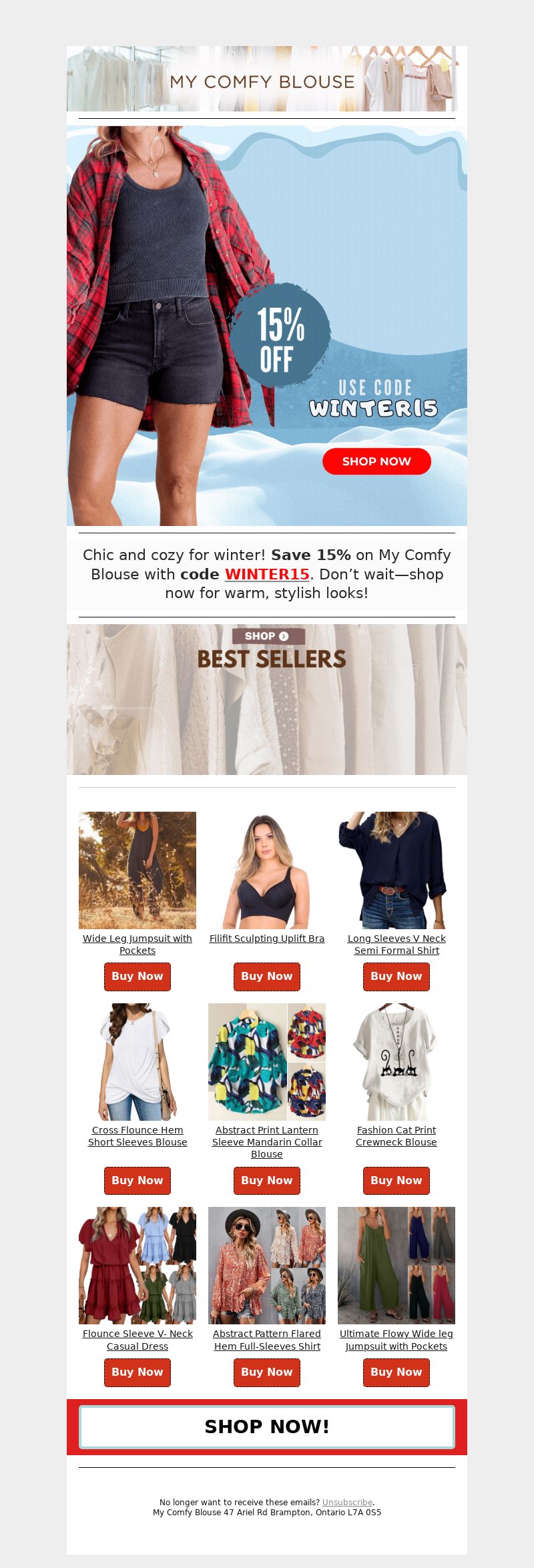Click the Shop Best Sellers arrow icon
The image size is (534, 1568).
tap(284, 636)
